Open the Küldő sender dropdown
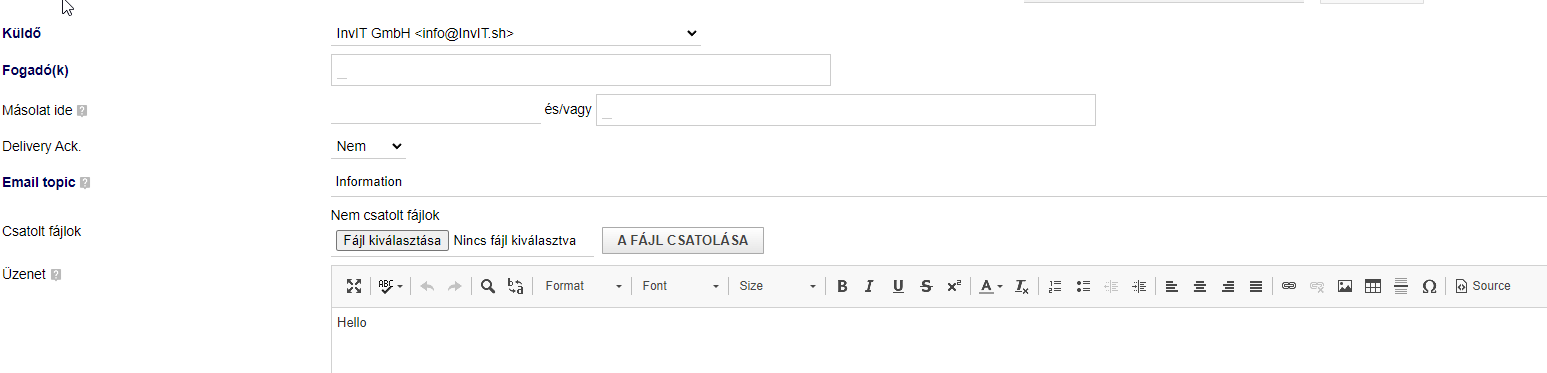Image resolution: width=1547 pixels, height=373 pixels. click(x=515, y=33)
